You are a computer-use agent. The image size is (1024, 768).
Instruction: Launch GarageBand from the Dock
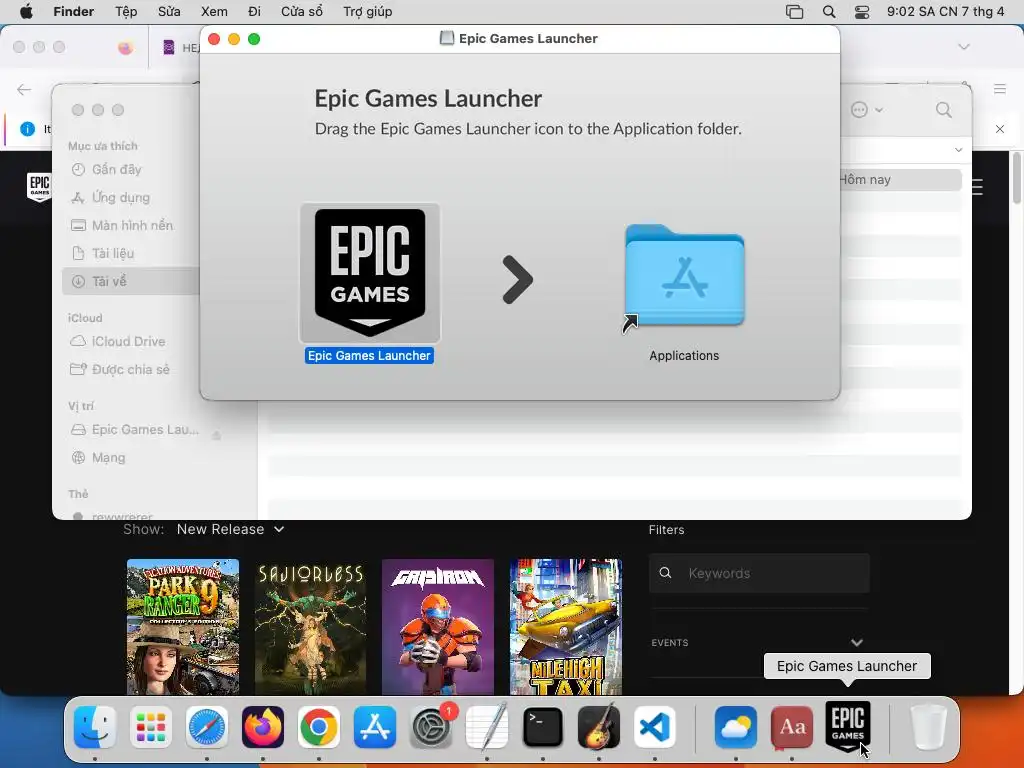point(599,727)
